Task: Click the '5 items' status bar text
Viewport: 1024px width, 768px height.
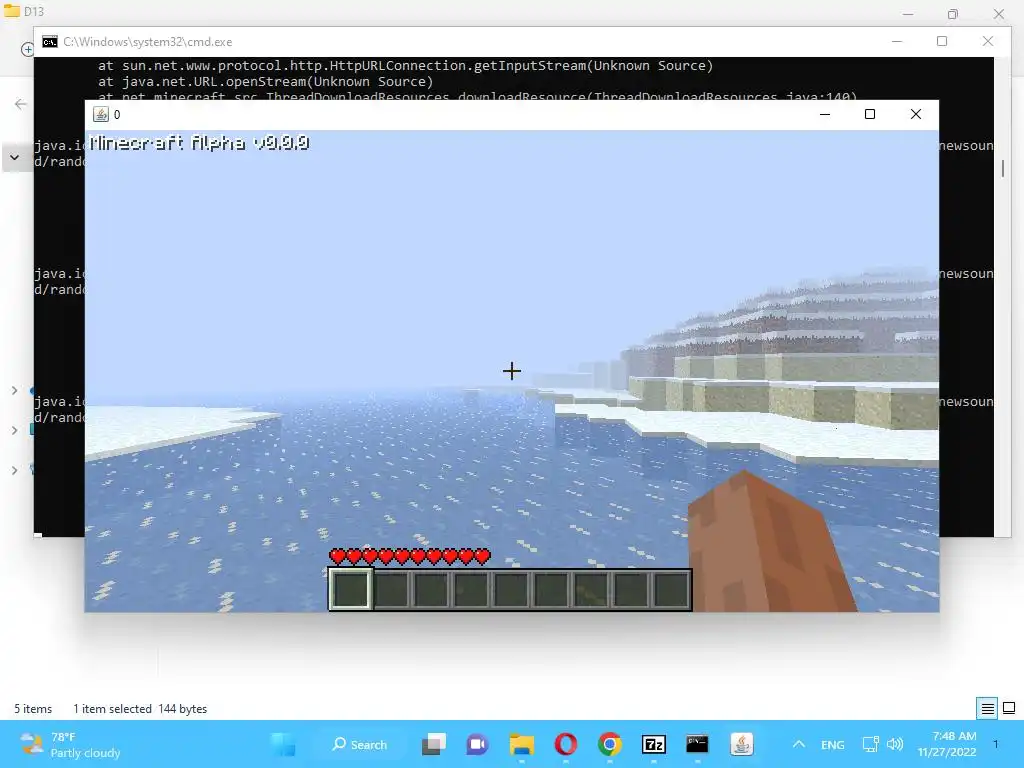Action: point(33,709)
